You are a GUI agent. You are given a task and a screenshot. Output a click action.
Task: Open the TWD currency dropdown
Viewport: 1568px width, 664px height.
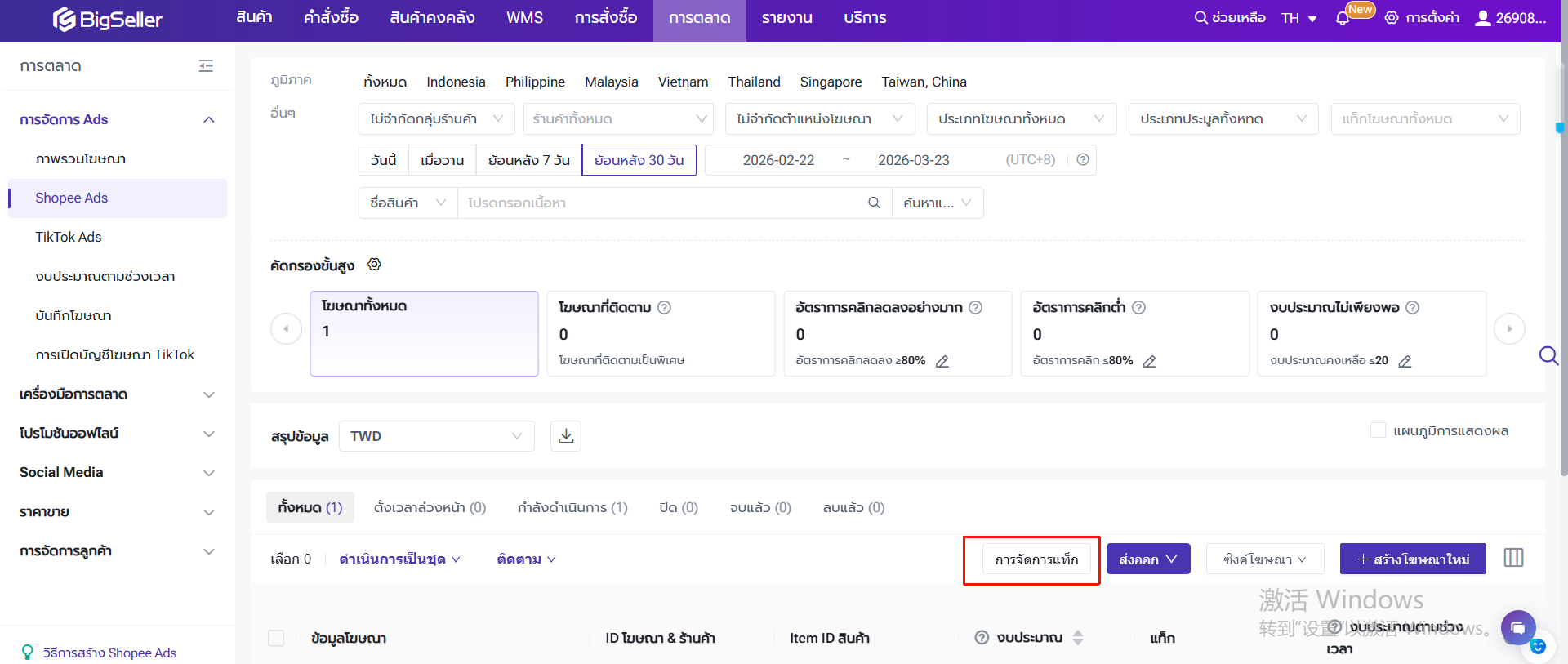pyautogui.click(x=436, y=436)
